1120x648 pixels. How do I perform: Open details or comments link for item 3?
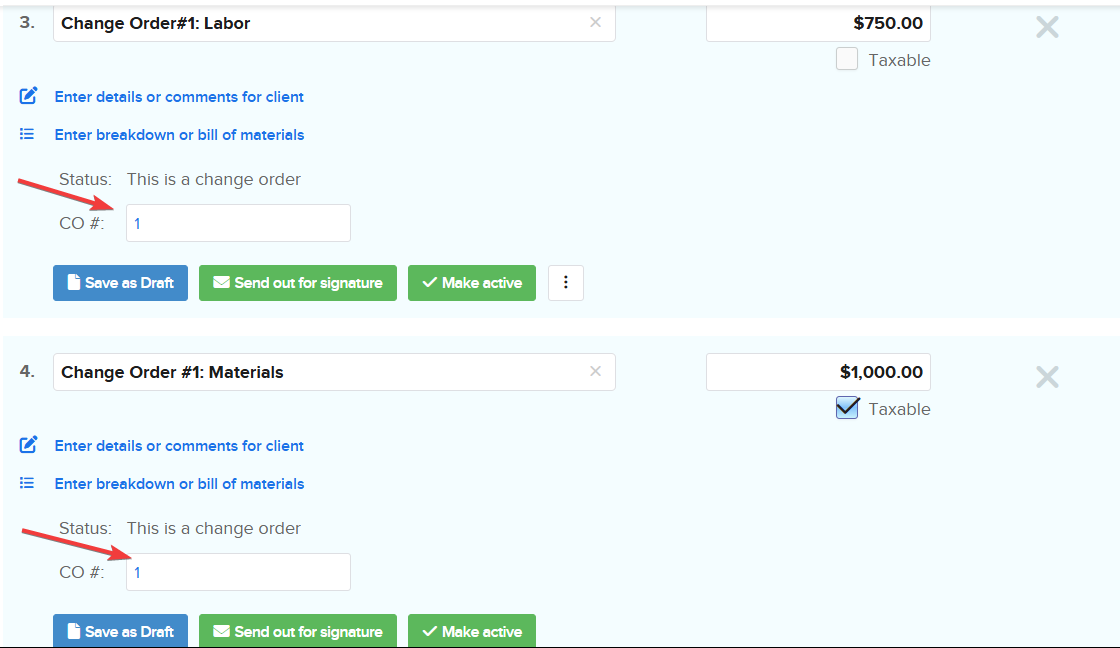click(x=179, y=97)
